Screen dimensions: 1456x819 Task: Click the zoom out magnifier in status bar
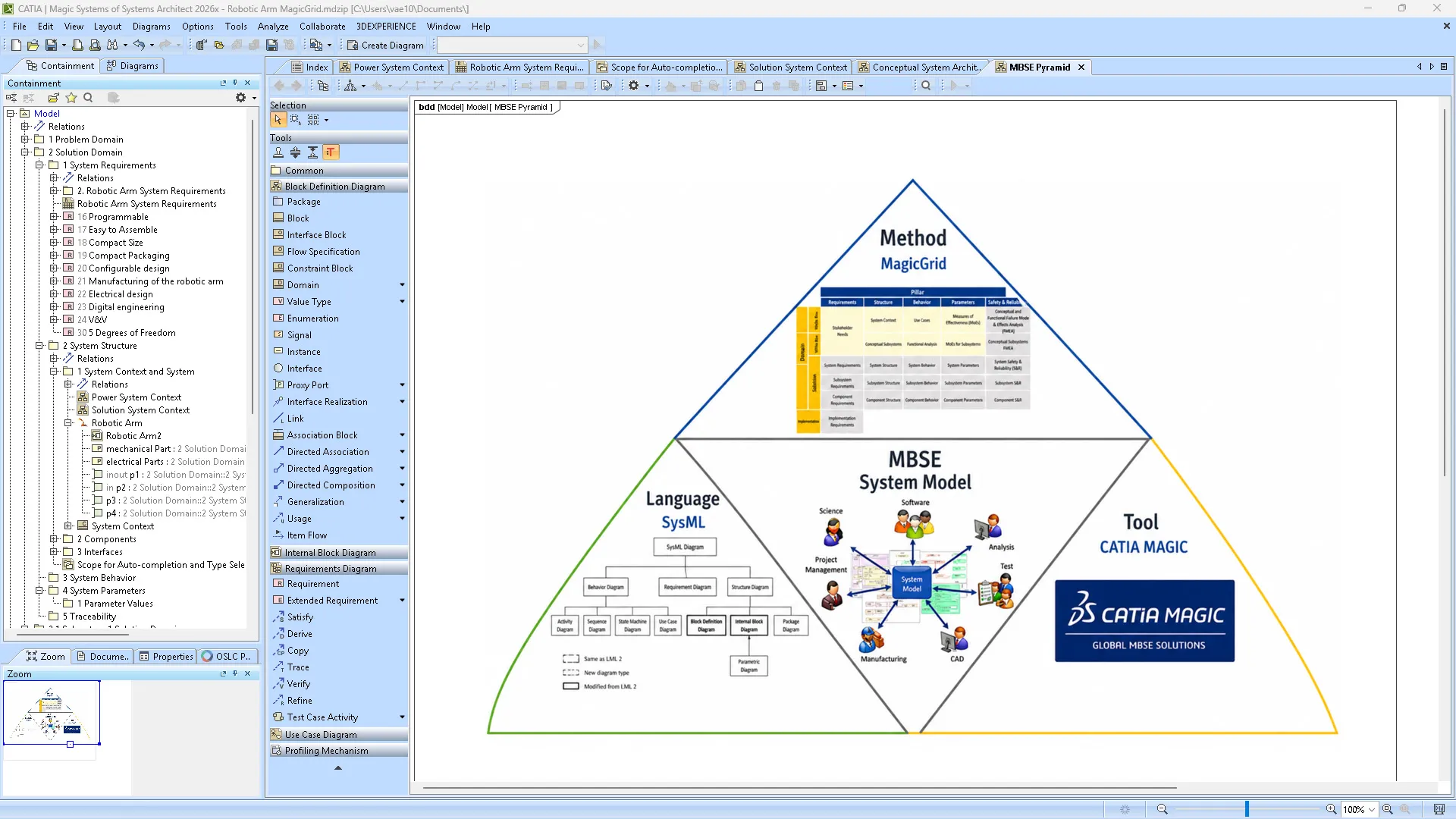click(x=1162, y=809)
